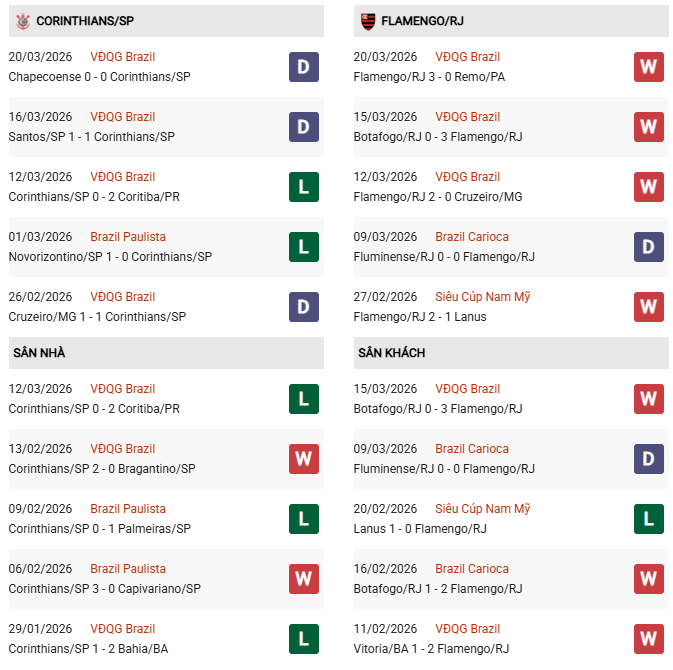Click the W badge for Flamengo 3 - 0 Remo
673x670 pixels.
click(x=649, y=67)
